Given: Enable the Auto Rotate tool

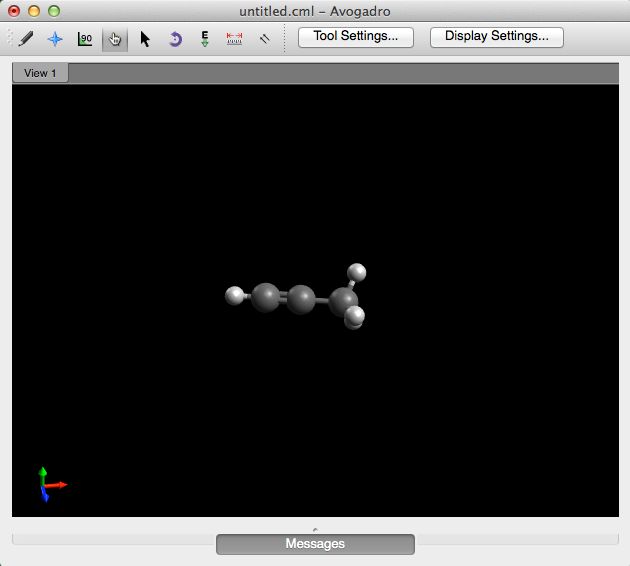Looking at the screenshot, I should 175,39.
